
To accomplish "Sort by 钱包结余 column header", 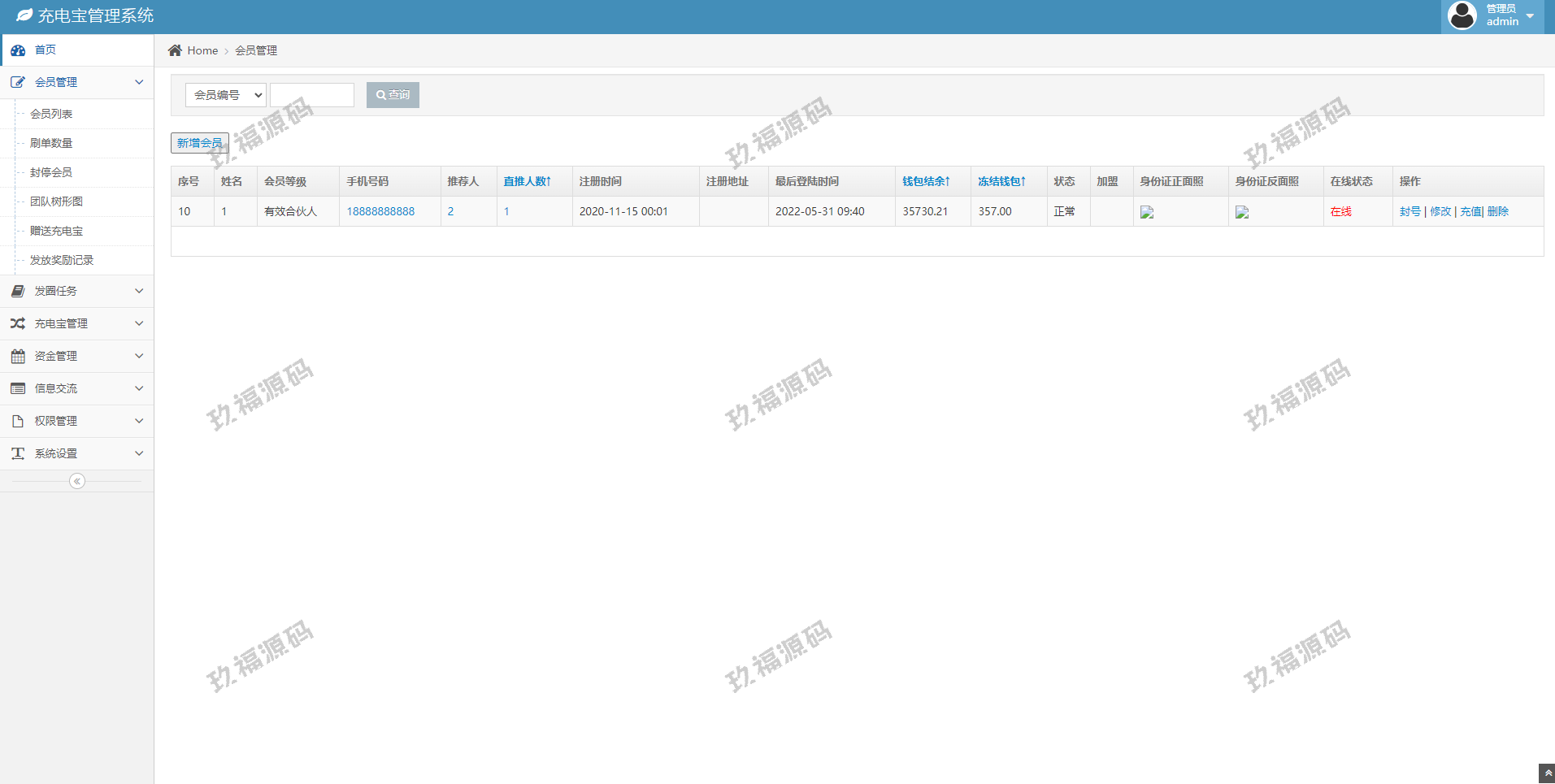I will coord(926,181).
